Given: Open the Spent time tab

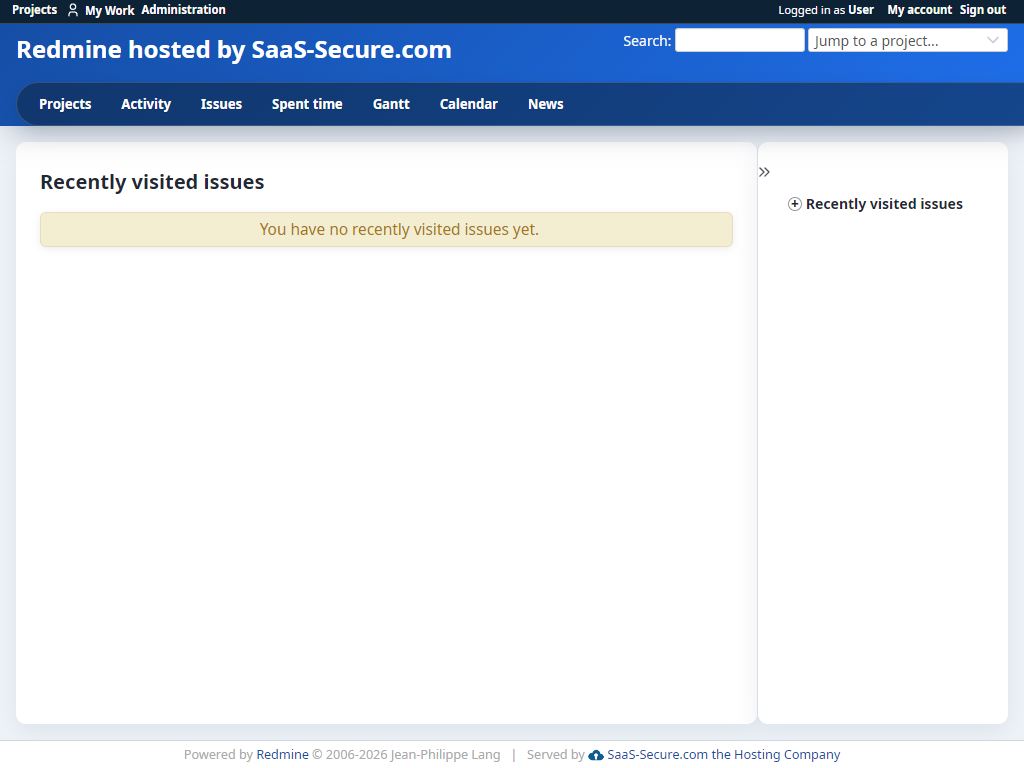Looking at the screenshot, I should (x=307, y=104).
